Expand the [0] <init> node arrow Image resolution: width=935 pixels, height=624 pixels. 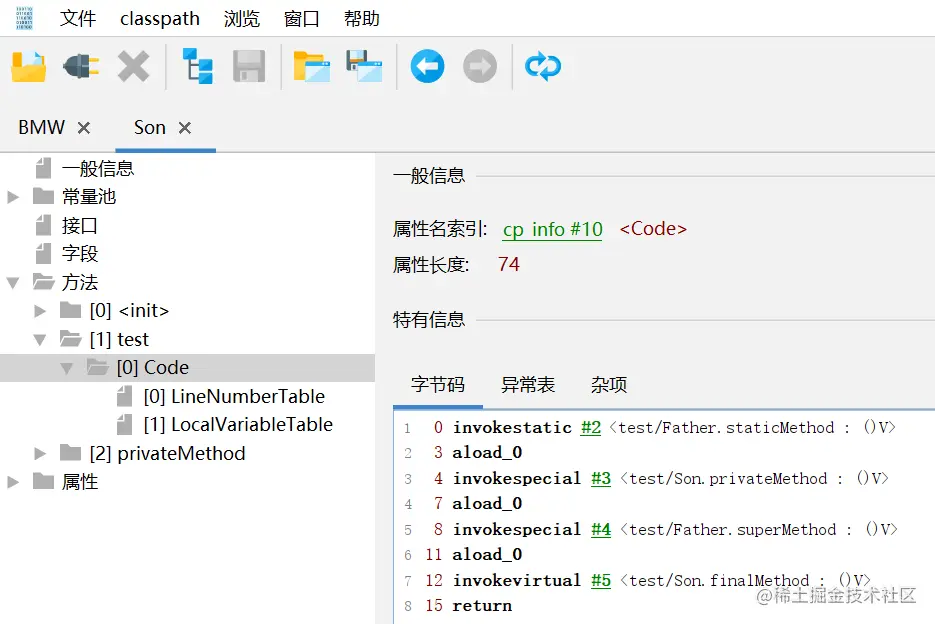(x=40, y=311)
